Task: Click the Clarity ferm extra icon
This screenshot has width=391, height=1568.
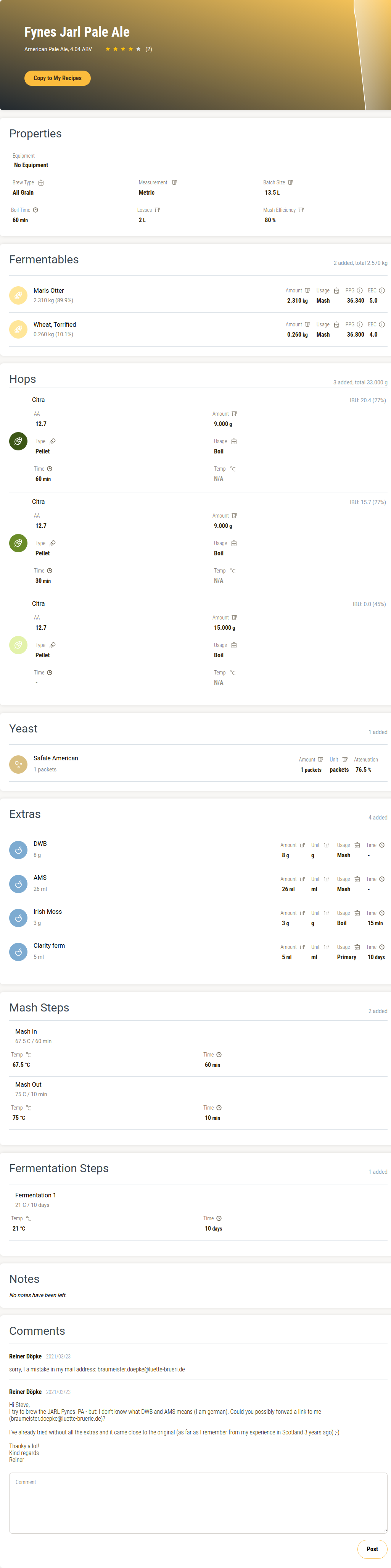Action: coord(18,952)
